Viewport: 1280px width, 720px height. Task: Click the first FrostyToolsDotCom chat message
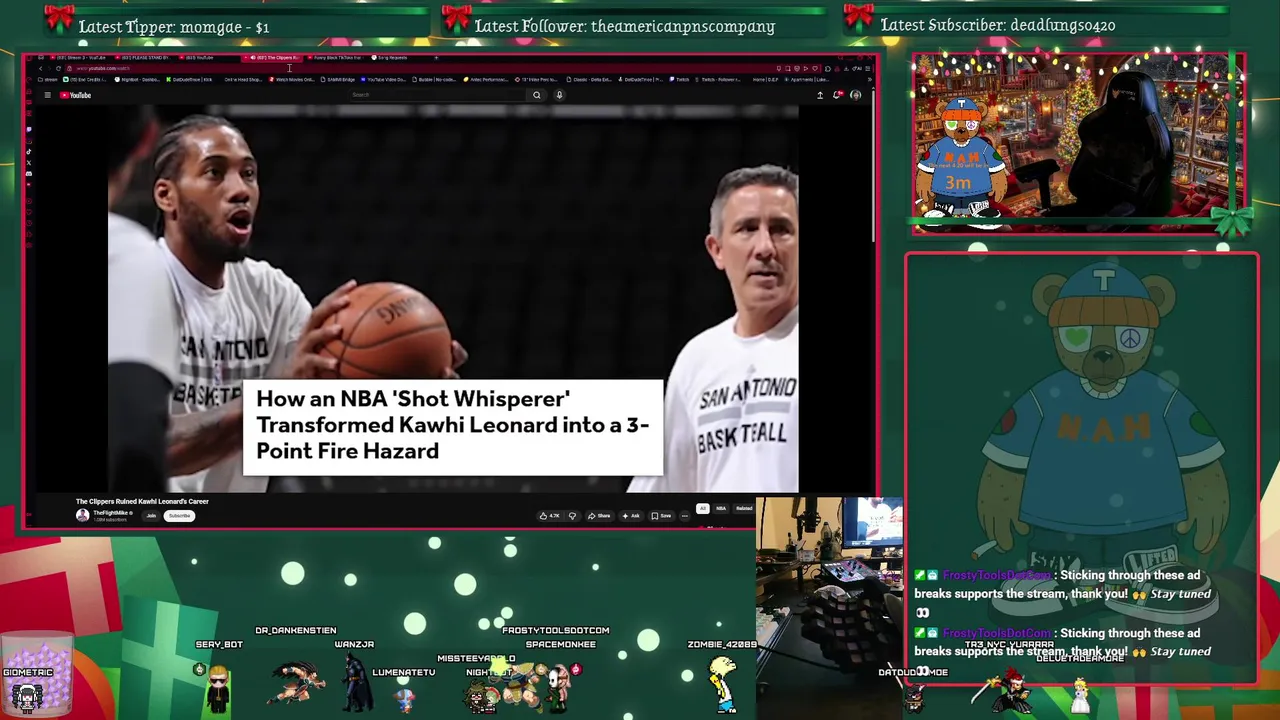(1064, 594)
